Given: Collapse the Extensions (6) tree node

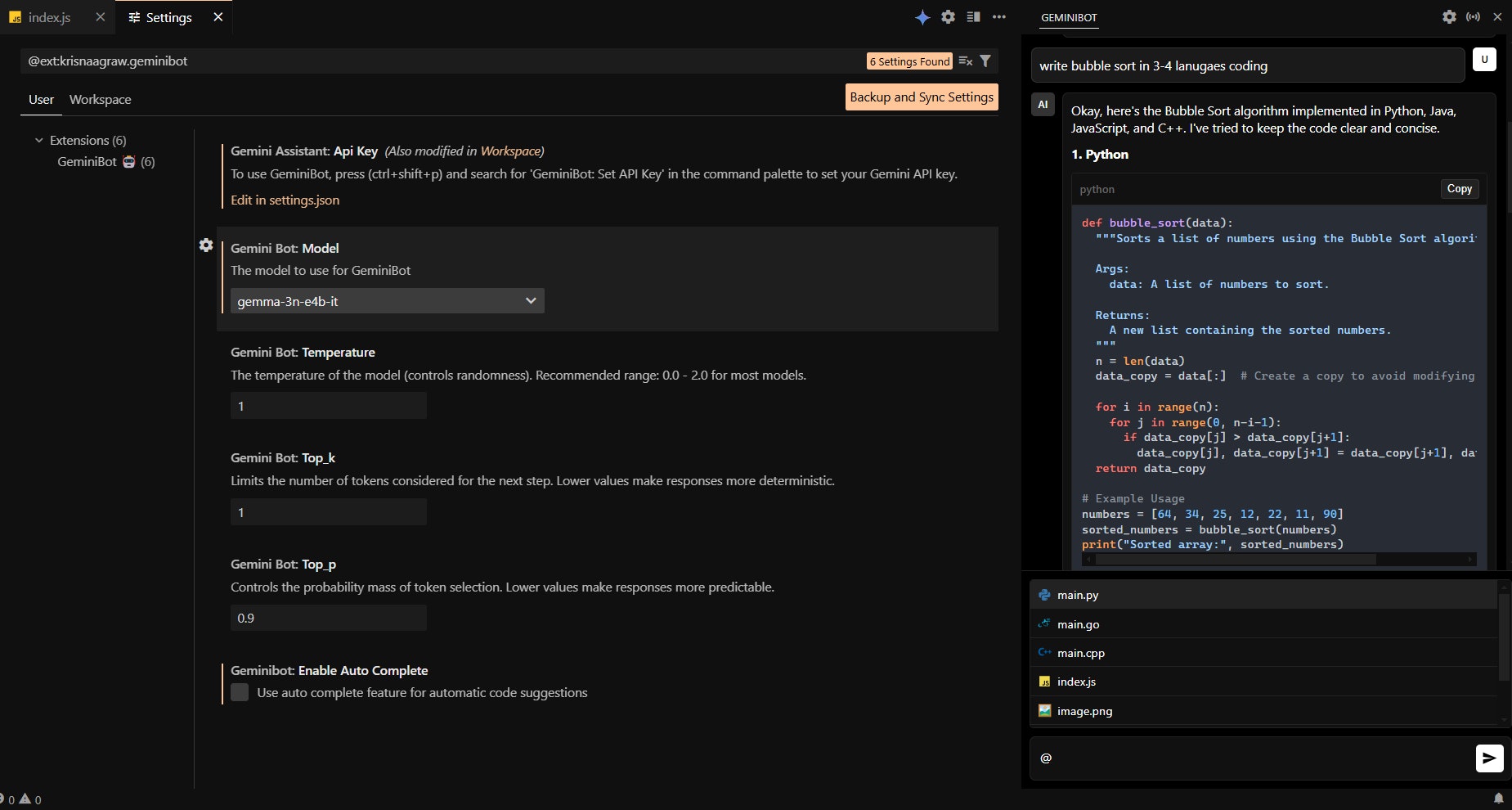Looking at the screenshot, I should [38, 141].
